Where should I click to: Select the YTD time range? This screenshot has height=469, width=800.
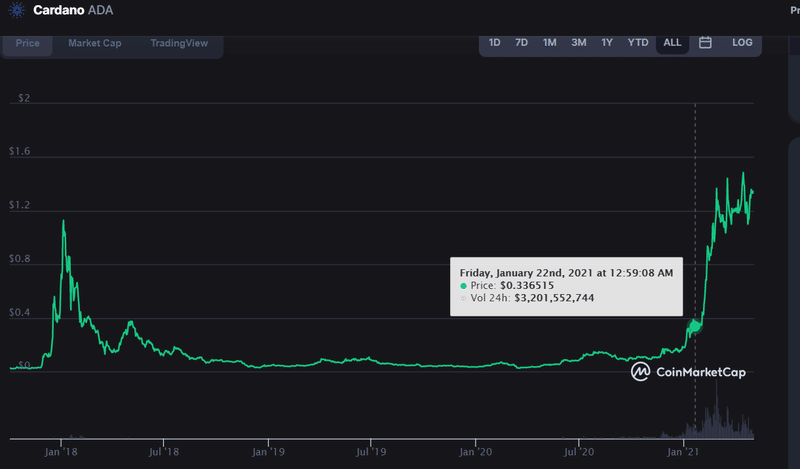pyautogui.click(x=638, y=42)
